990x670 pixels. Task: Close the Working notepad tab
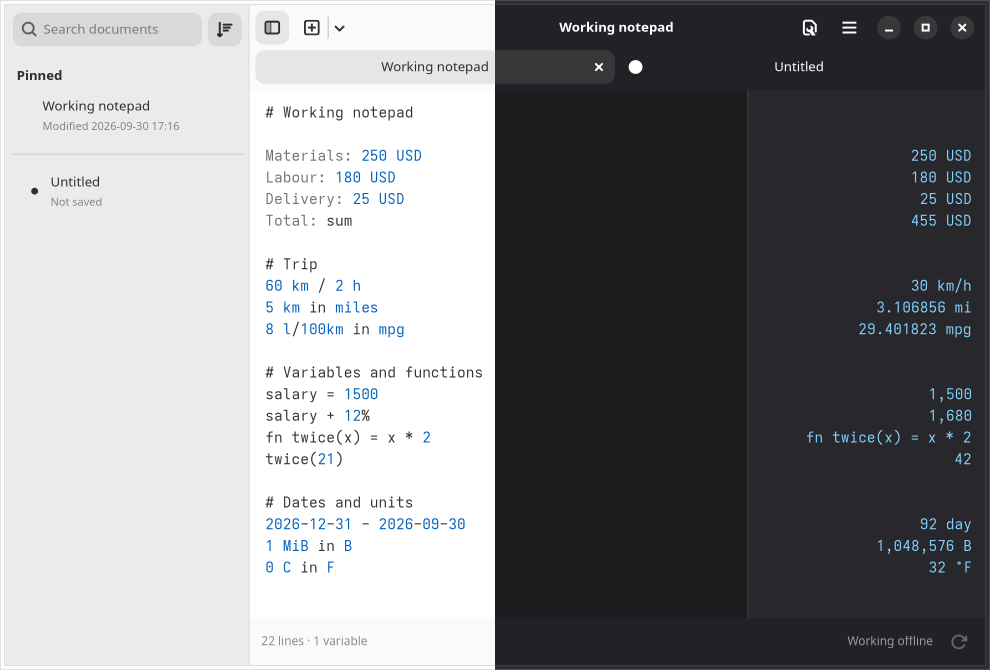599,67
